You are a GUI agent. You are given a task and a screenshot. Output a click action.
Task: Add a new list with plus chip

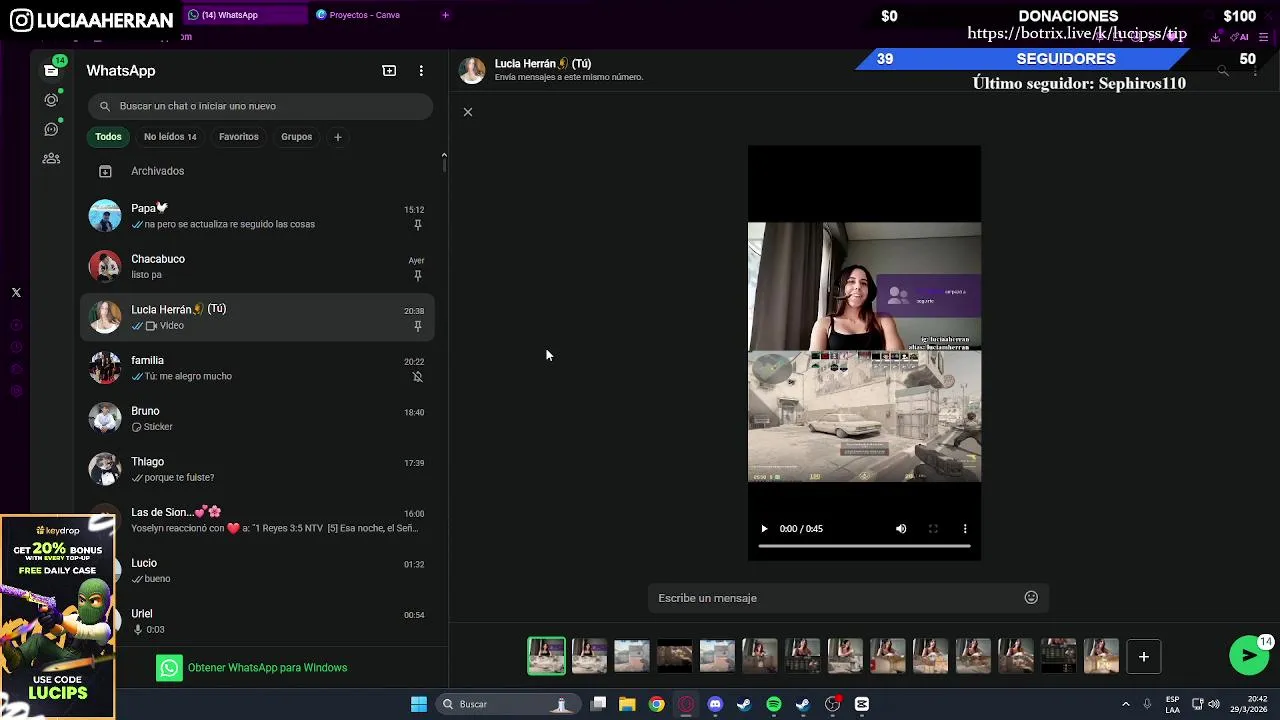click(337, 137)
